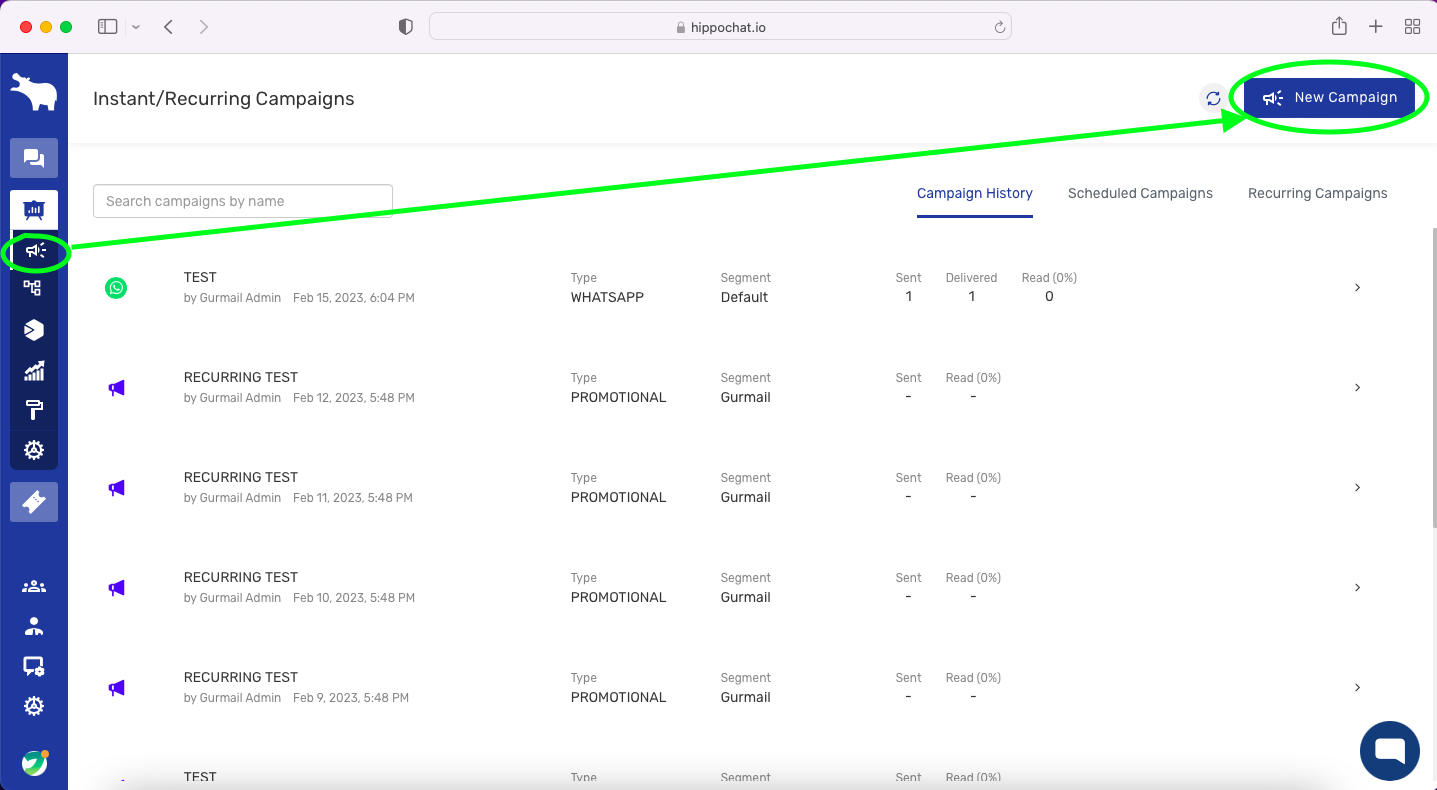Open the team group icon in sidebar

click(34, 587)
